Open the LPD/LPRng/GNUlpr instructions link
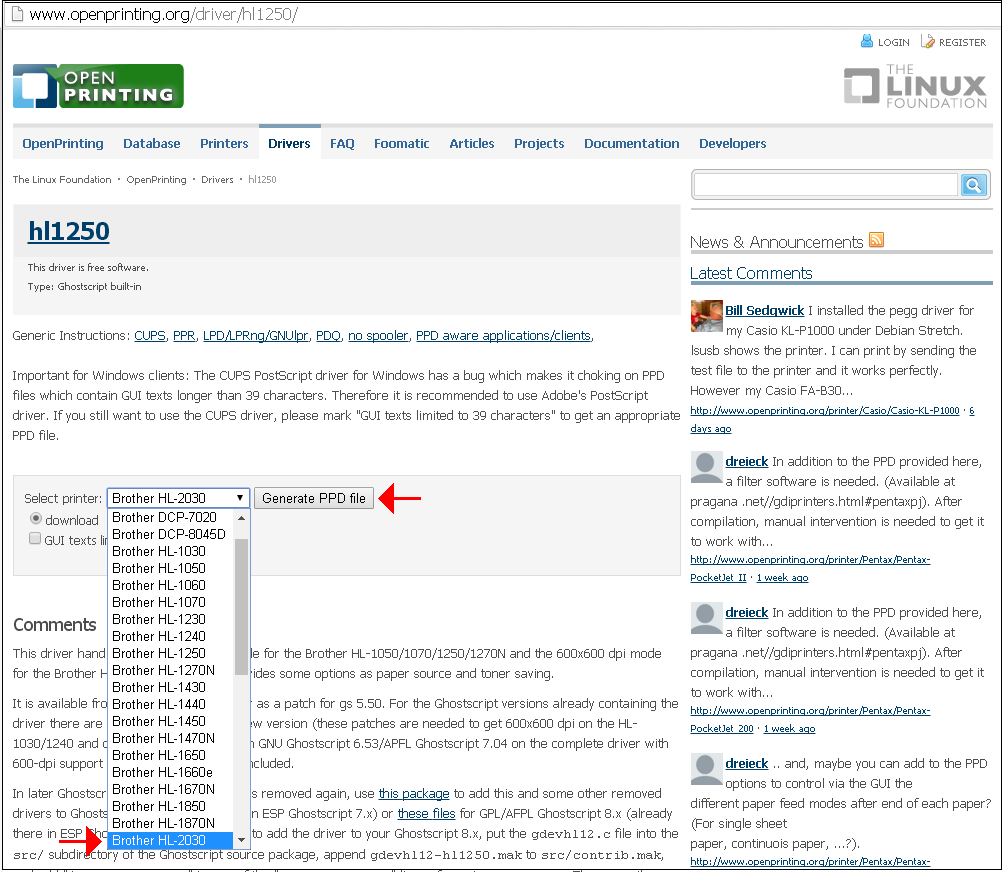This screenshot has width=1002, height=872. coord(256,335)
